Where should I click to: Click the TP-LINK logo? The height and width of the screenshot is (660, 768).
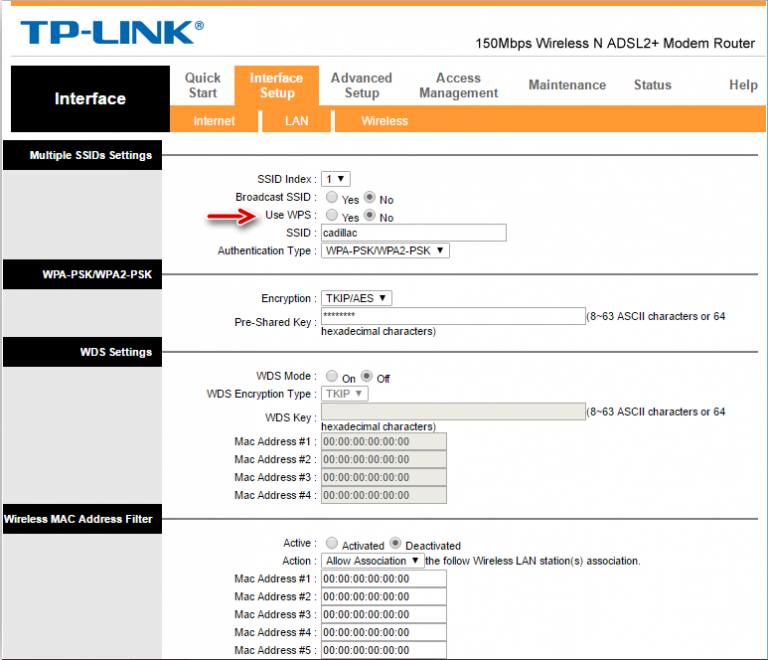point(112,32)
